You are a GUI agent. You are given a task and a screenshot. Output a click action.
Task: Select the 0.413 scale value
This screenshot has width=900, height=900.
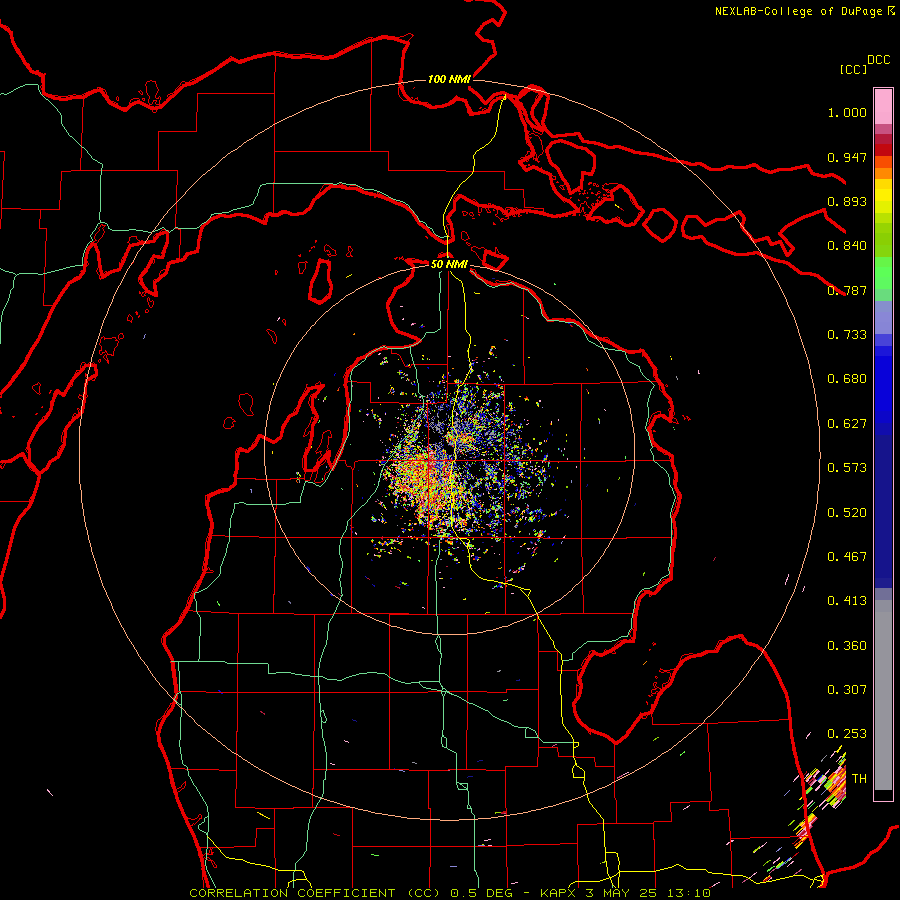pos(847,601)
